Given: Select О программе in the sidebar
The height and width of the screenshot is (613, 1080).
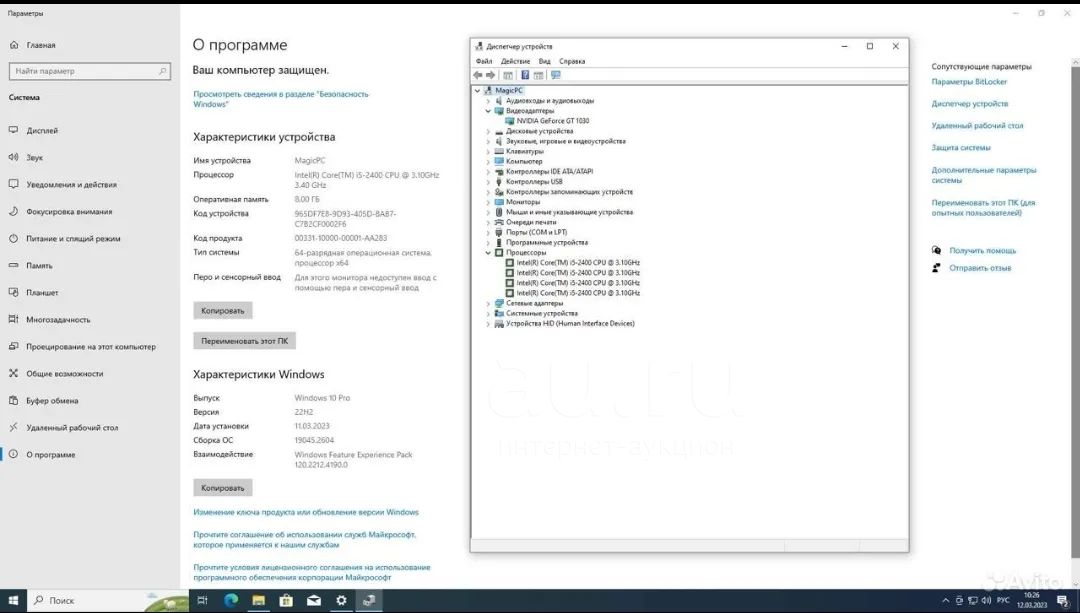Looking at the screenshot, I should coord(51,455).
